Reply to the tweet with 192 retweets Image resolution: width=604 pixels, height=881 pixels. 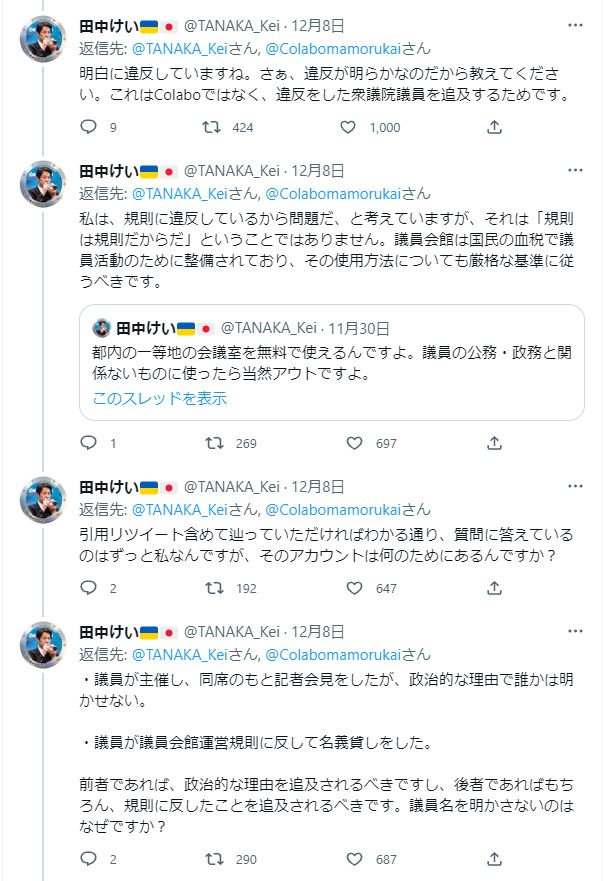(88, 588)
